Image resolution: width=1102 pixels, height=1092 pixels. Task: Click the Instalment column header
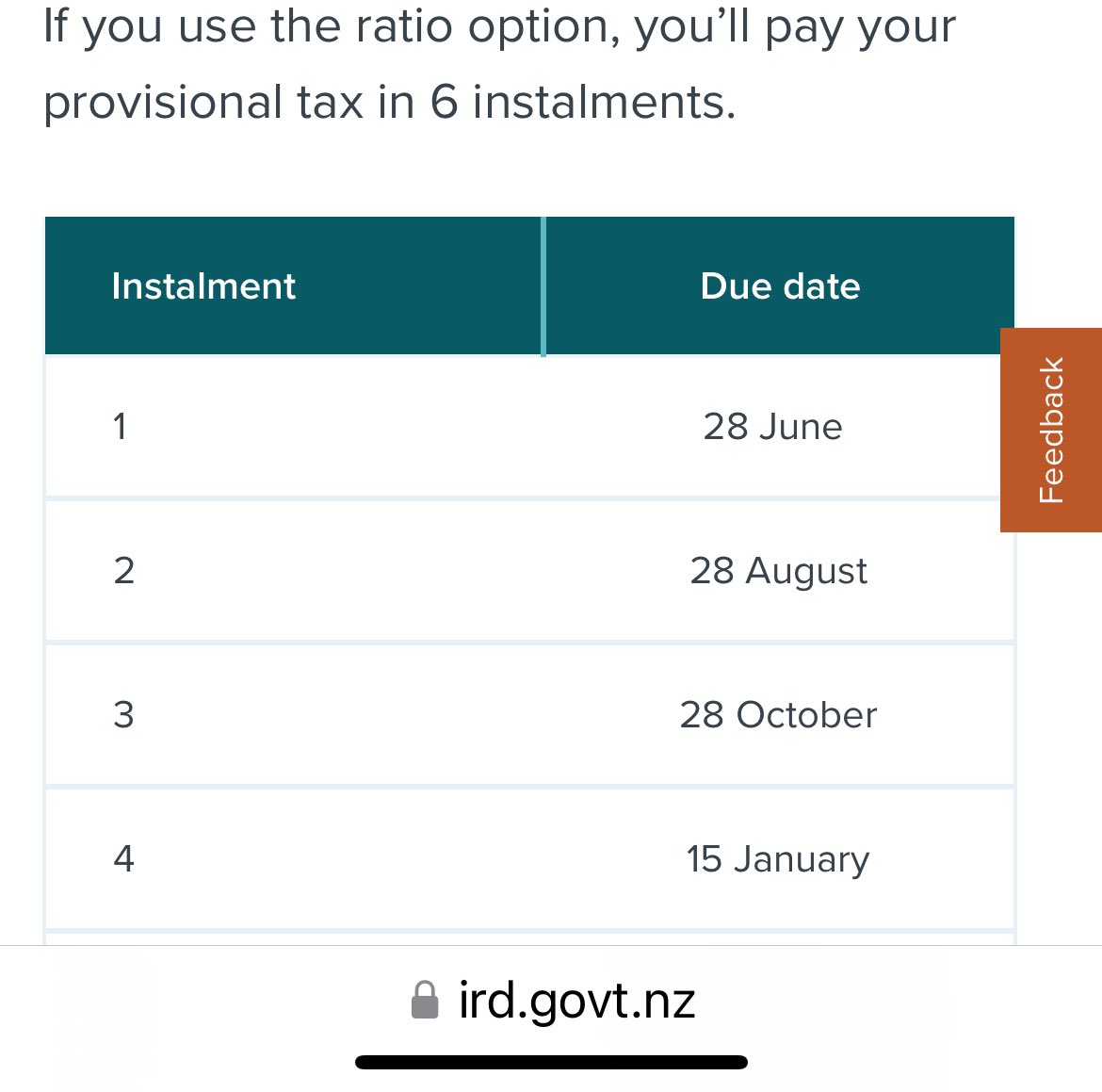203,286
